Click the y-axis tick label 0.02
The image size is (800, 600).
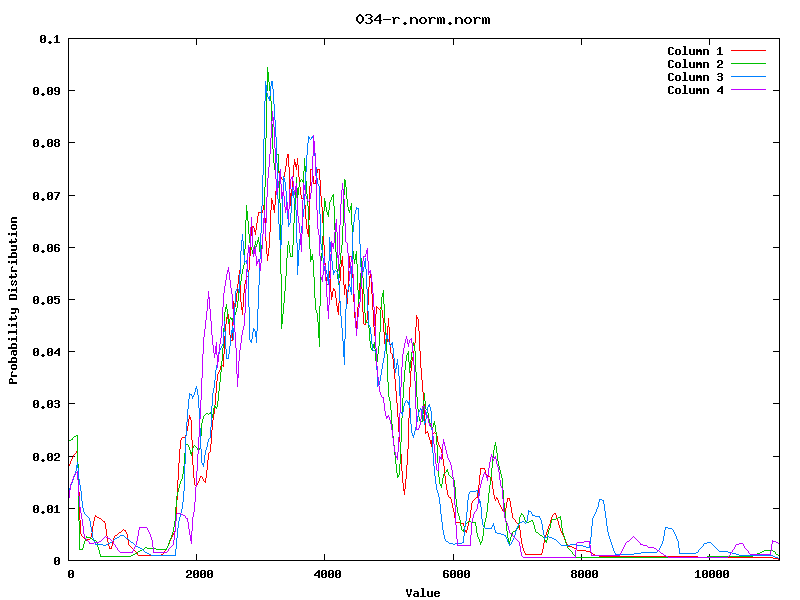pyautogui.click(x=46, y=457)
